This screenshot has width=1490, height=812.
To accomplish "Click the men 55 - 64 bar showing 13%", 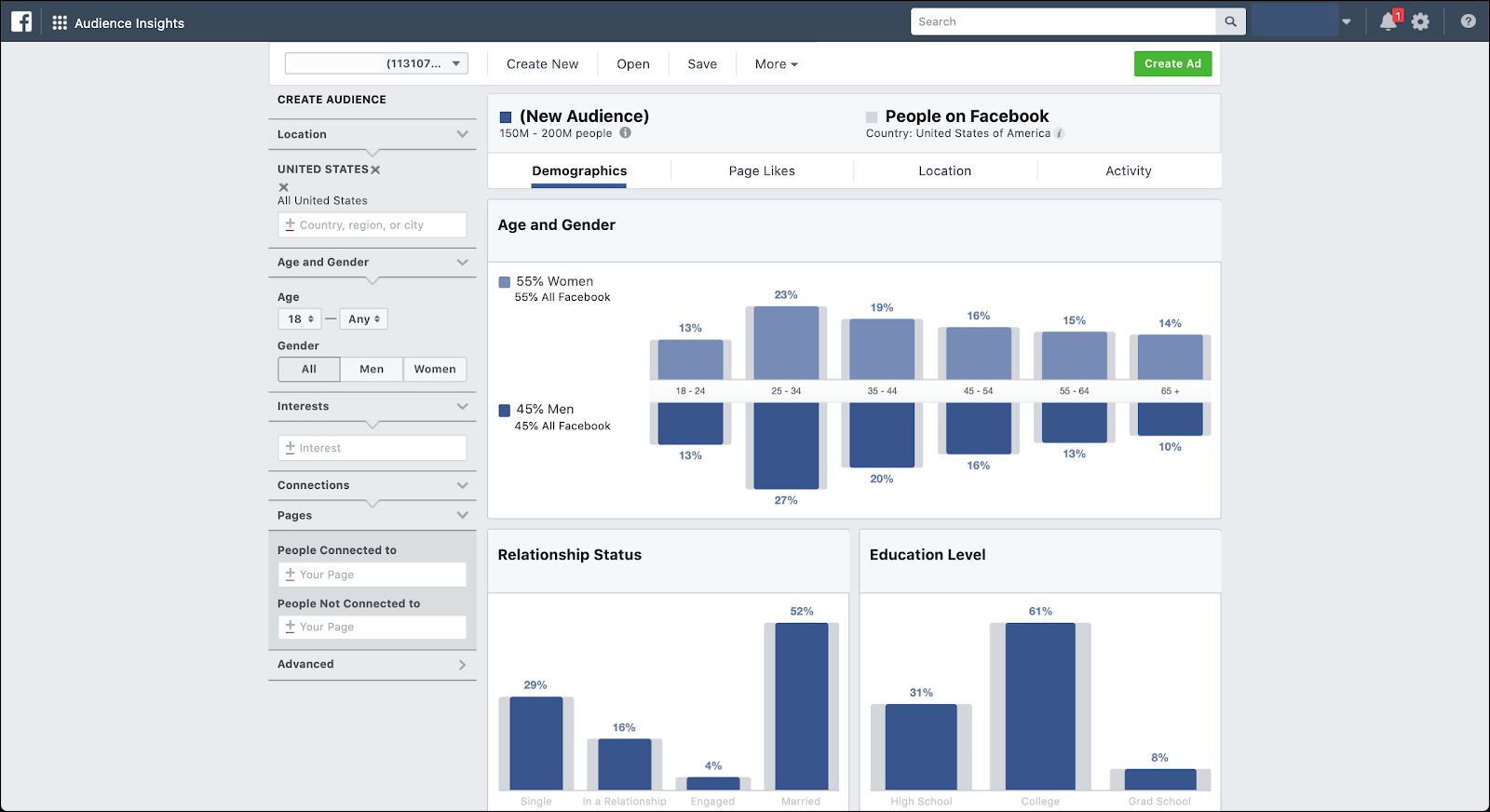I will [1075, 423].
